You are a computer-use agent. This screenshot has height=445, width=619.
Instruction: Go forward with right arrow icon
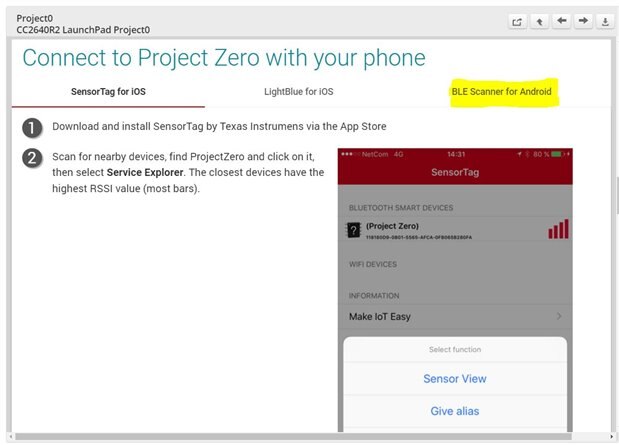click(583, 21)
